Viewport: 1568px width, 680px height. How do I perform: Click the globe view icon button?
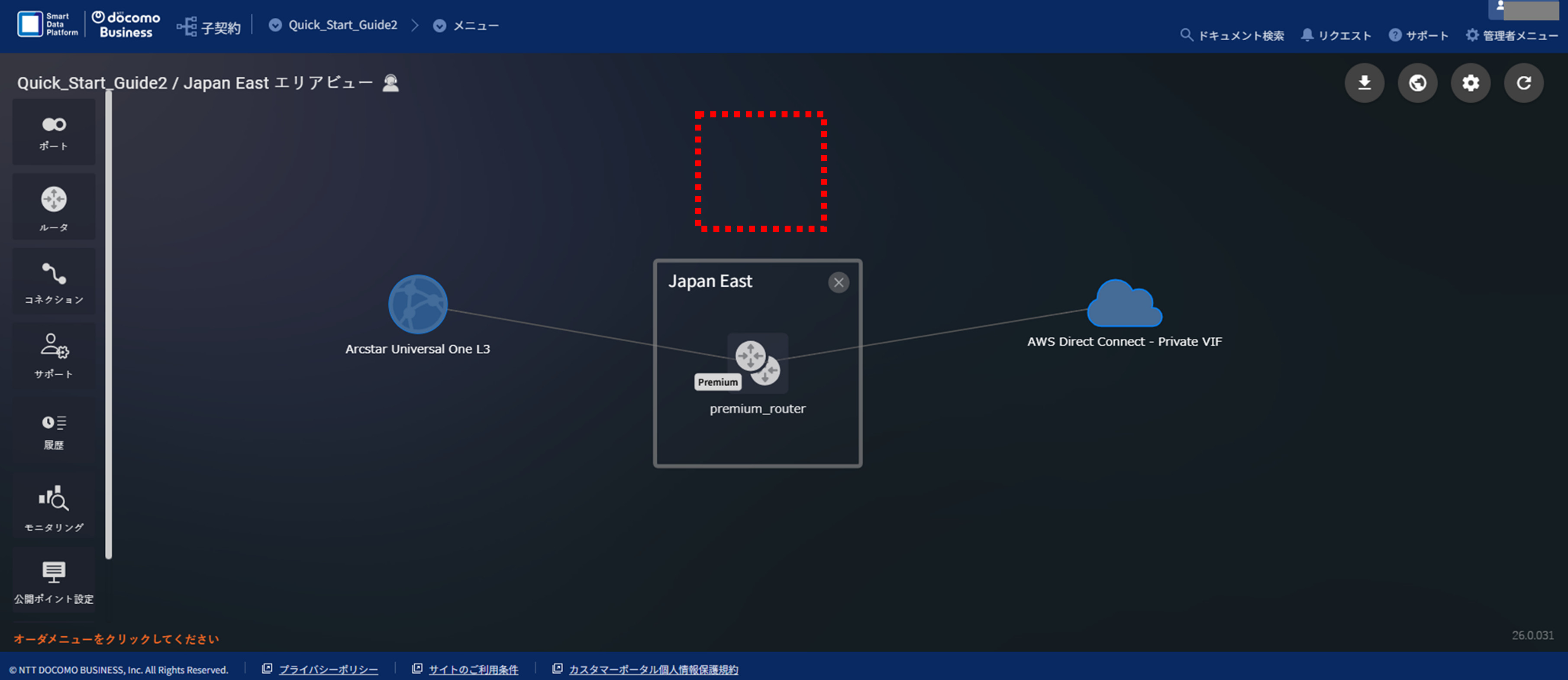point(1417,83)
